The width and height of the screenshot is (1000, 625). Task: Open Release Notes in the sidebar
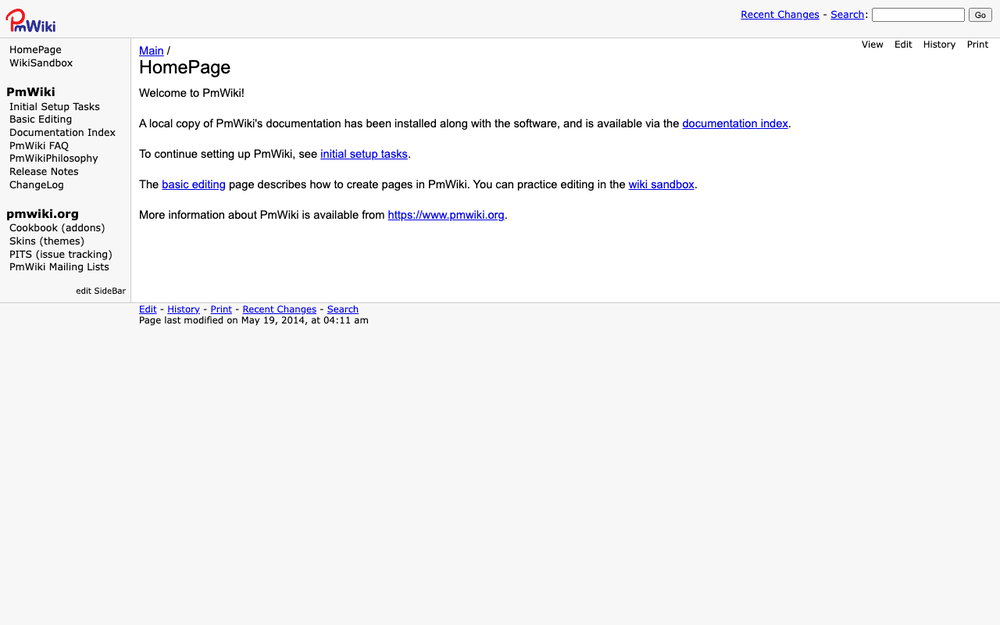[x=43, y=172]
